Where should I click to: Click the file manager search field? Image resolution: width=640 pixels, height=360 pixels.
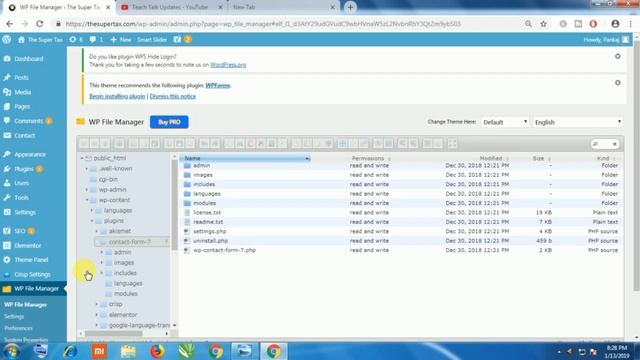click(604, 144)
